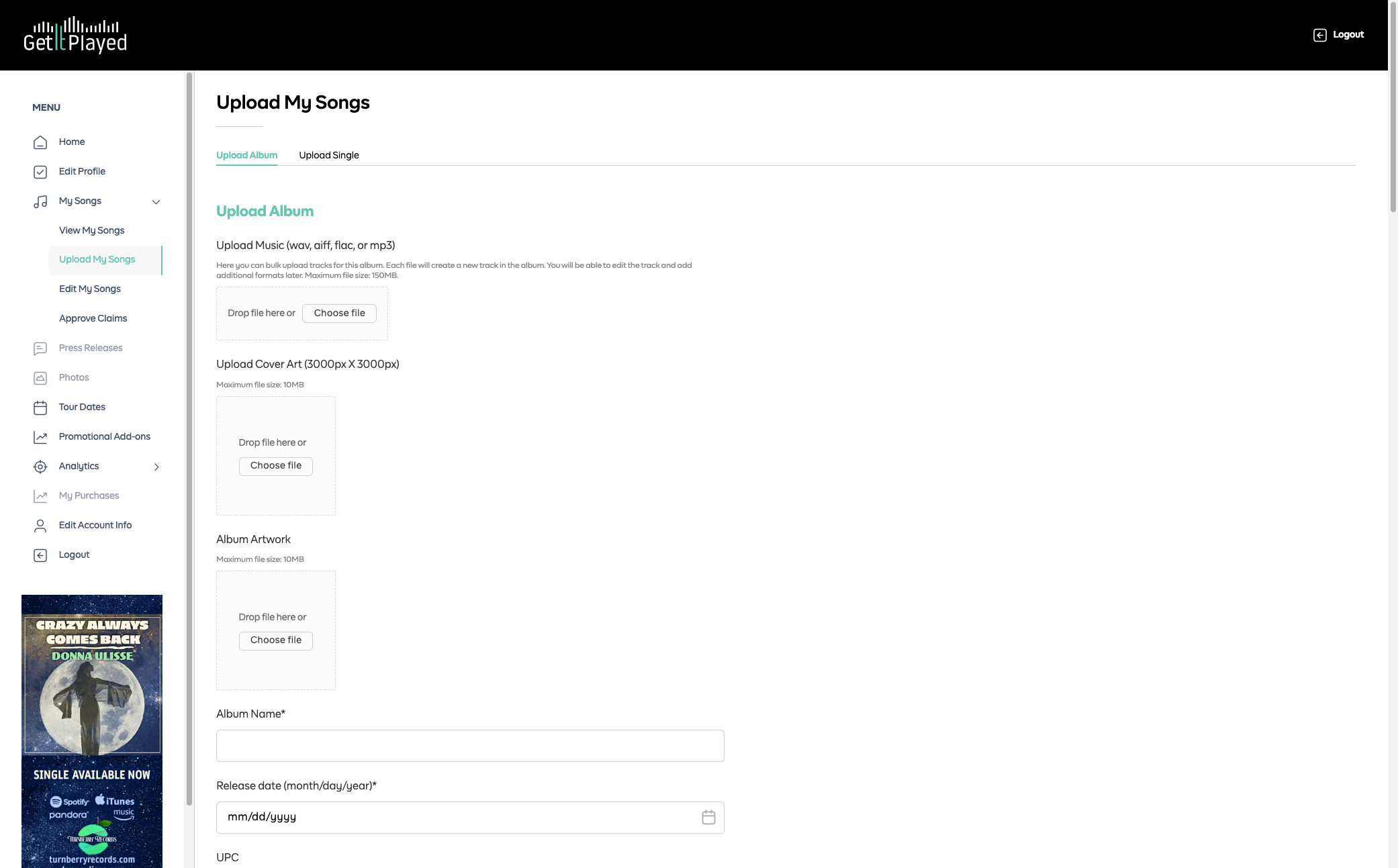This screenshot has height=868, width=1398.
Task: Click the Home house icon in sidebar
Action: pyautogui.click(x=40, y=142)
